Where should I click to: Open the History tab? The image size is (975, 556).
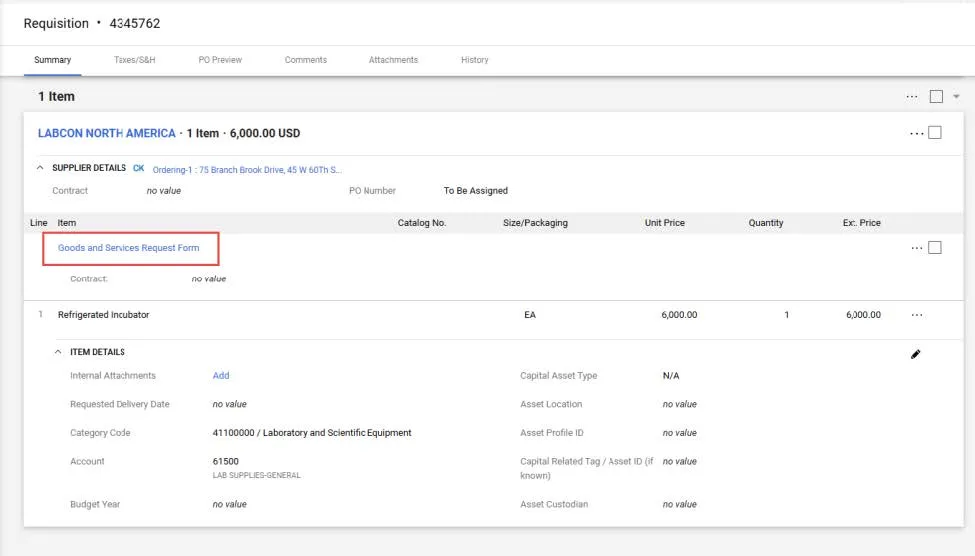coord(474,60)
